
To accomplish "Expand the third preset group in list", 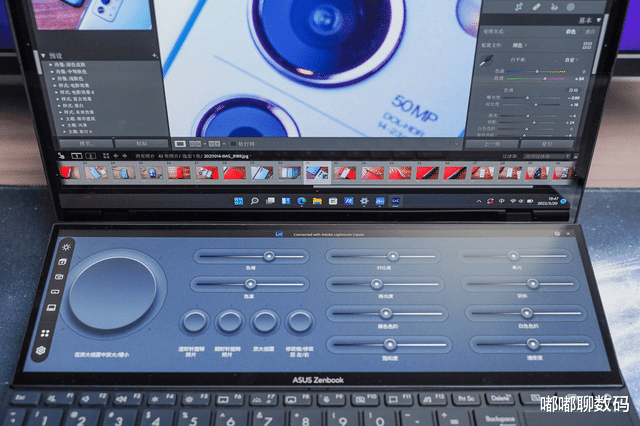I will tap(53, 78).
